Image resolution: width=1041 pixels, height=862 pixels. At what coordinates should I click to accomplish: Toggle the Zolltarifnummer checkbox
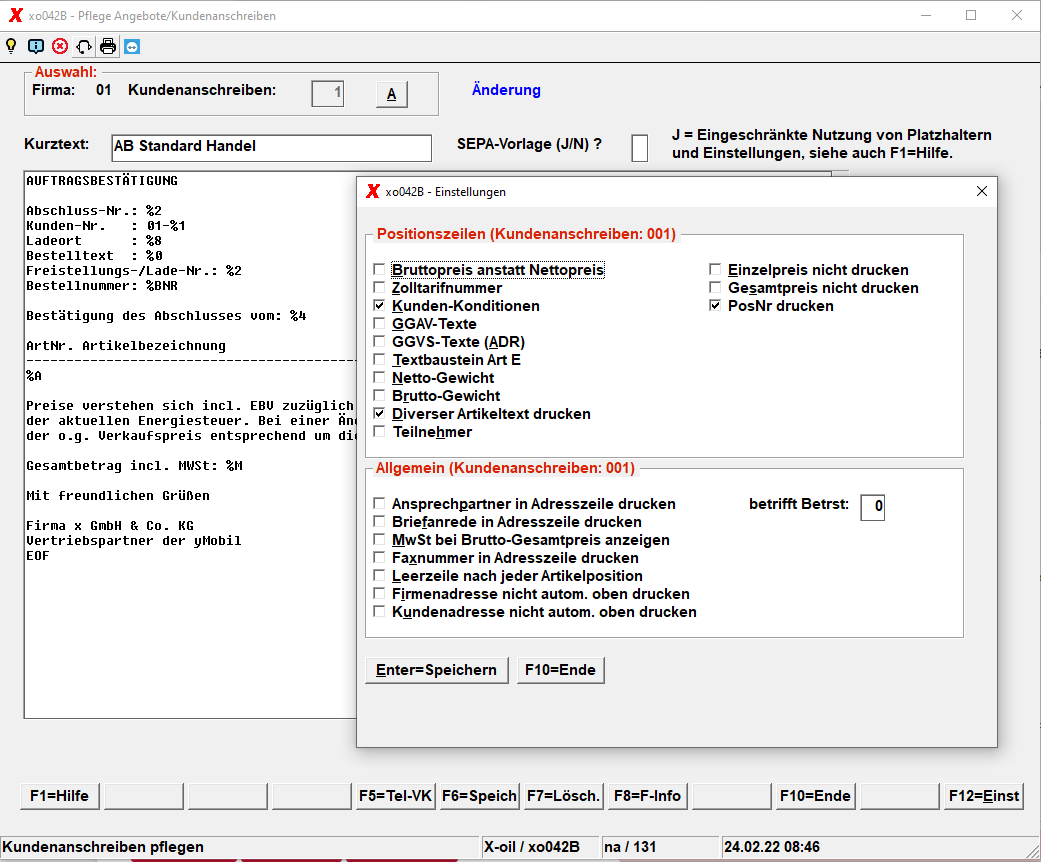pyautogui.click(x=379, y=288)
